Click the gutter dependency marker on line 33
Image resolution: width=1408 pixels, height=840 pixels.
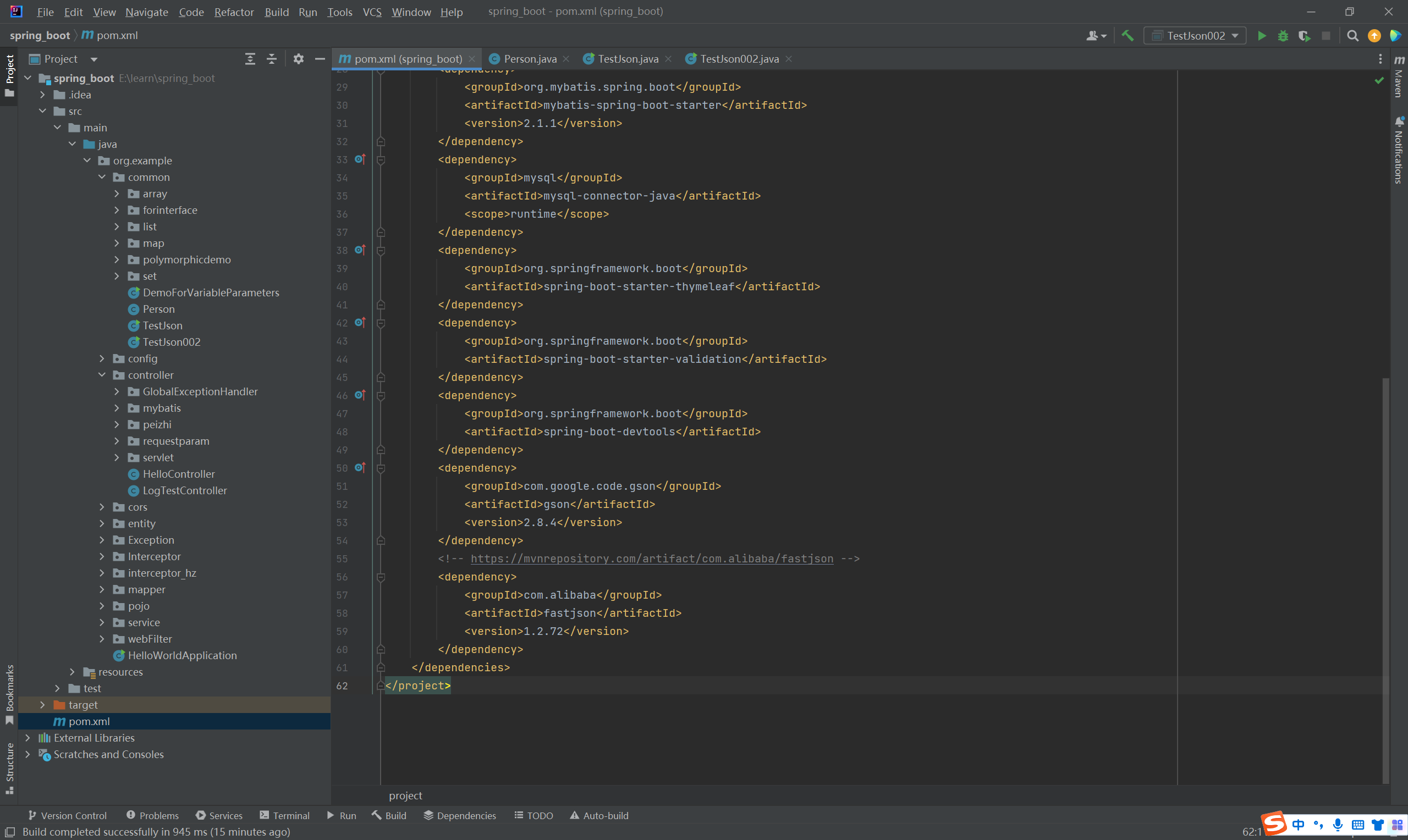[x=360, y=159]
